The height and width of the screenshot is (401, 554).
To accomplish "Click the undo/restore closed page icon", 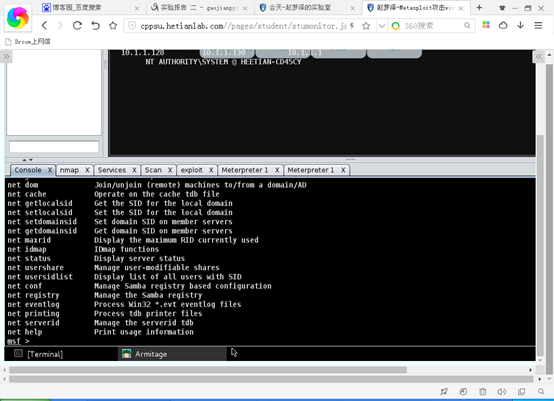I will click(95, 25).
